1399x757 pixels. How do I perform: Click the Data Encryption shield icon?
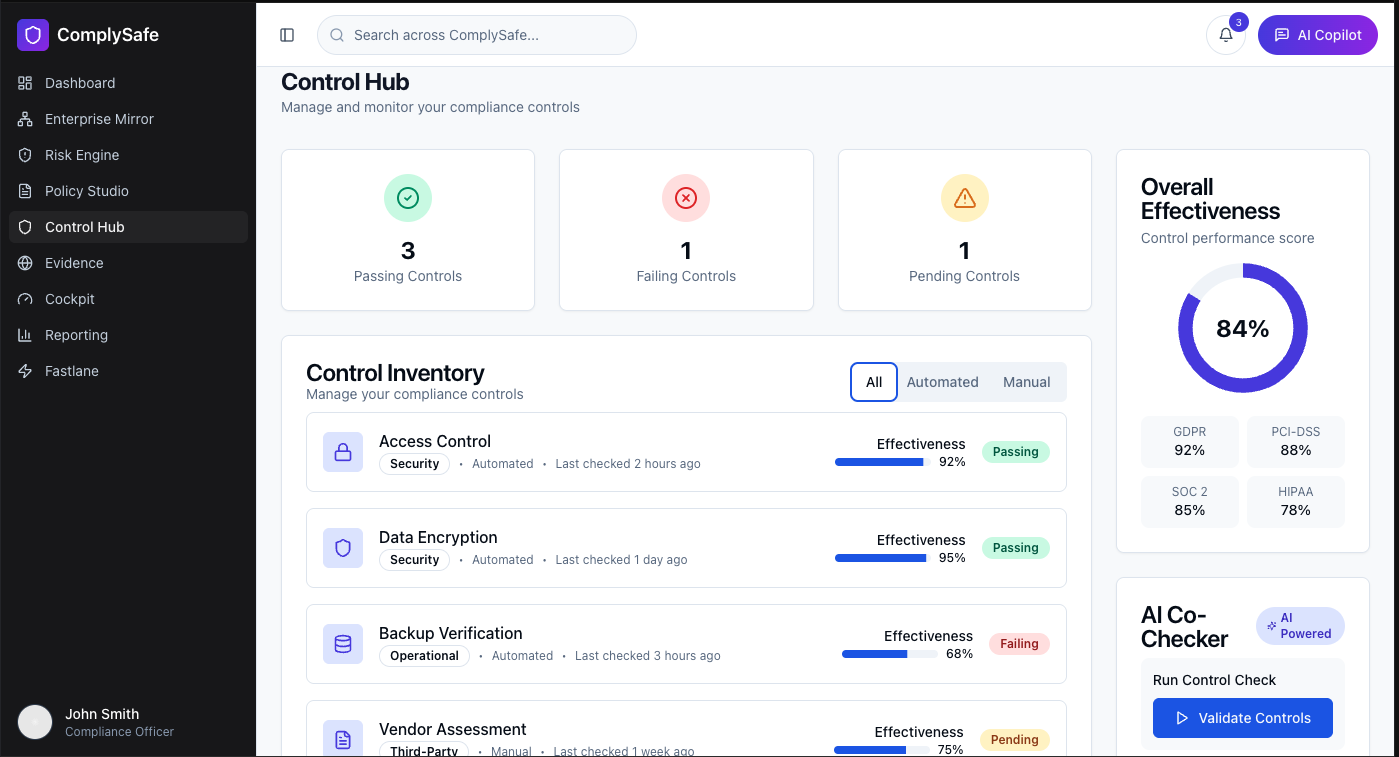point(343,548)
